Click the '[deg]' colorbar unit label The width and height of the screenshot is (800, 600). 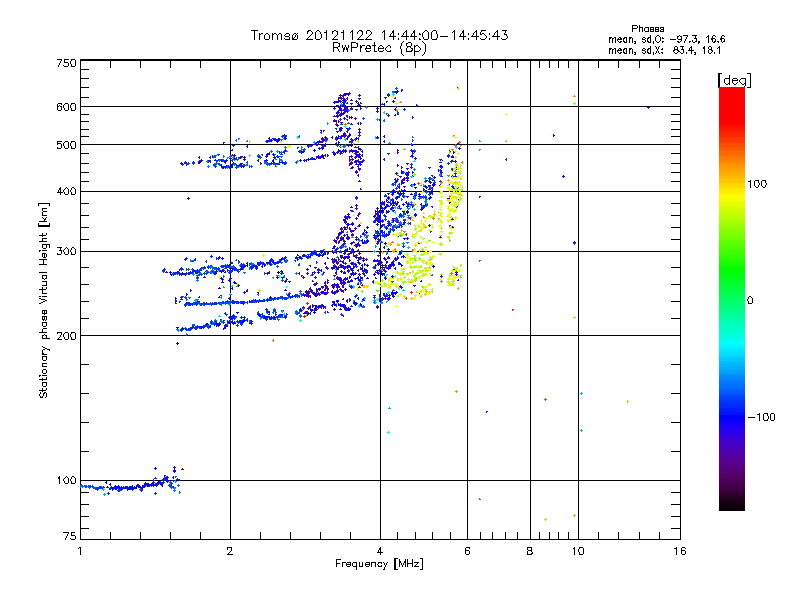point(734,80)
